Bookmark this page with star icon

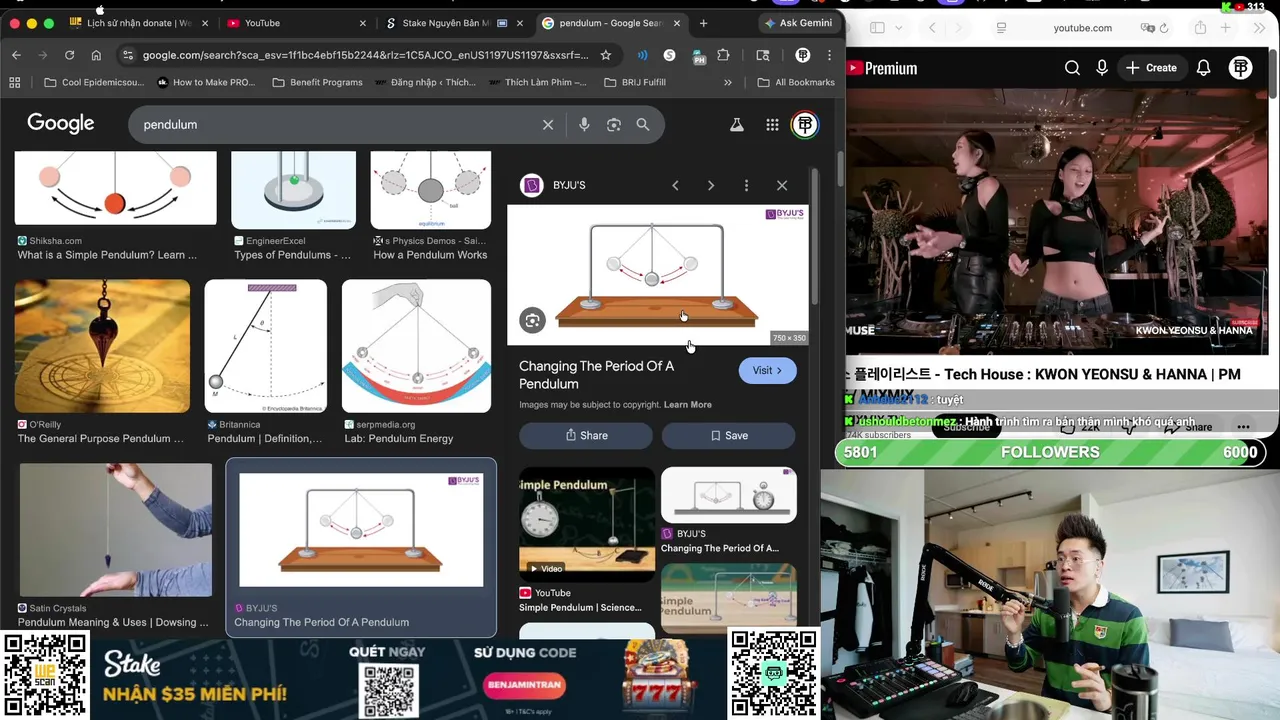(x=606, y=55)
